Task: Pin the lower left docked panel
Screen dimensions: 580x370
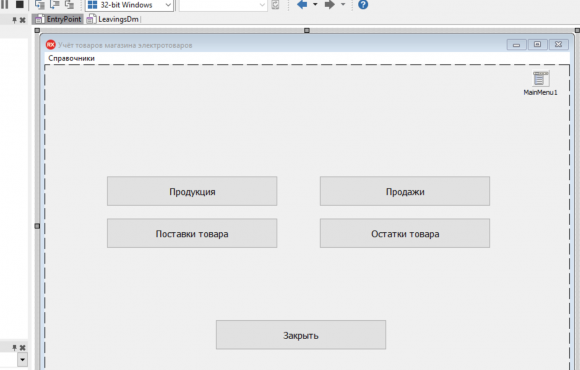Action: 14,347
